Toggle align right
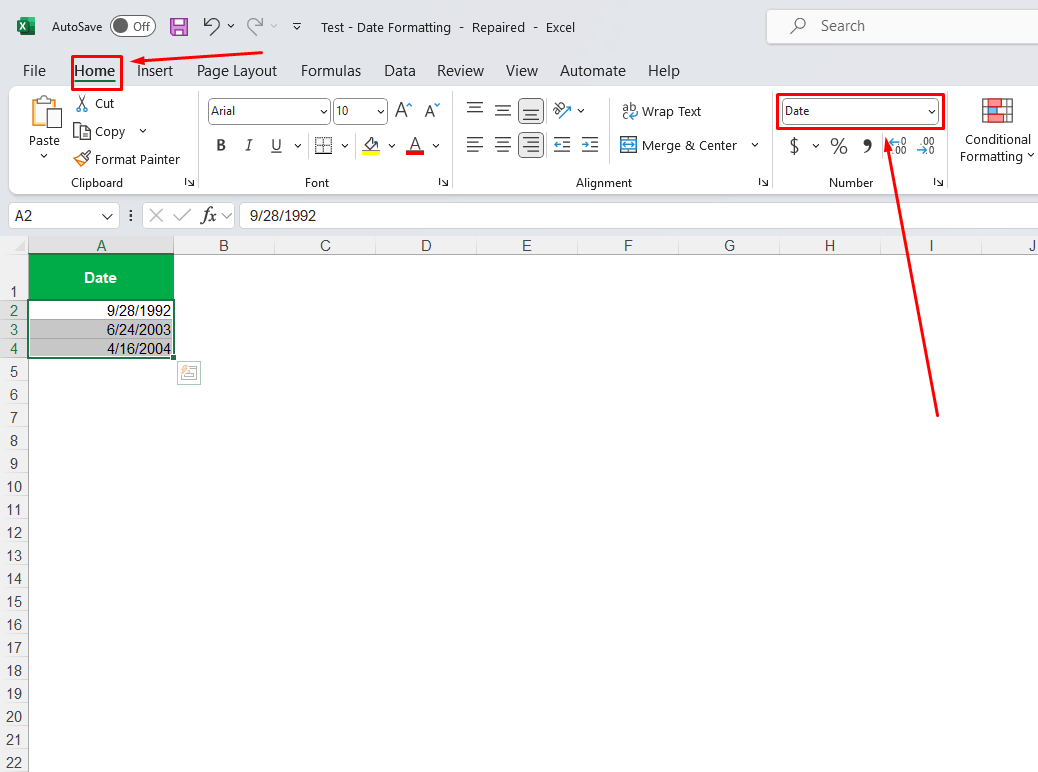The image size is (1038, 772). click(530, 145)
